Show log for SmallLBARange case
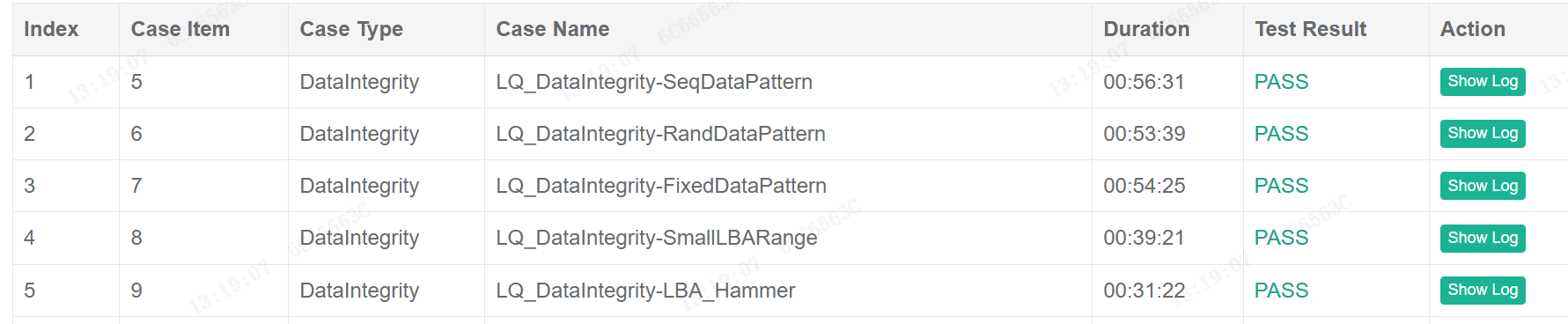The width and height of the screenshot is (1568, 324). (1483, 238)
